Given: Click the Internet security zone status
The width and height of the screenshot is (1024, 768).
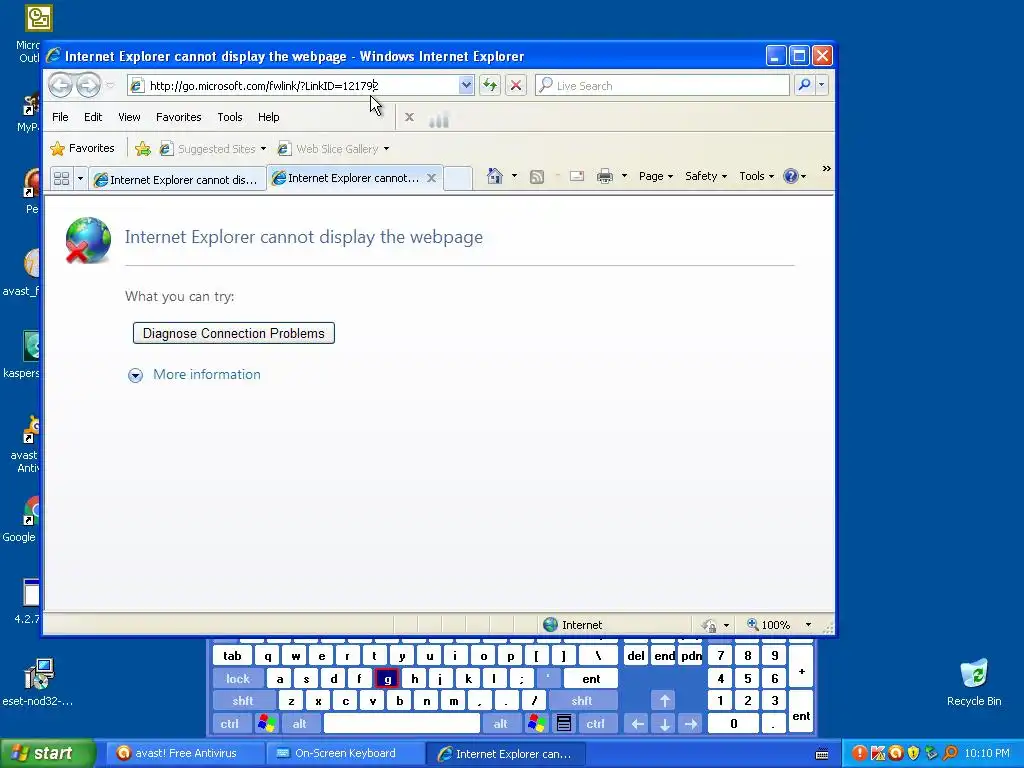Looking at the screenshot, I should tap(573, 625).
